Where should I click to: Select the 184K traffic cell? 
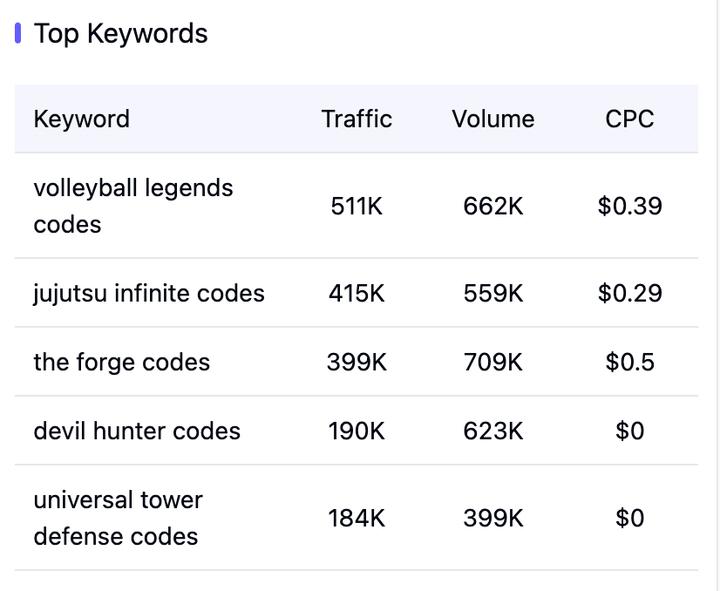pos(356,518)
